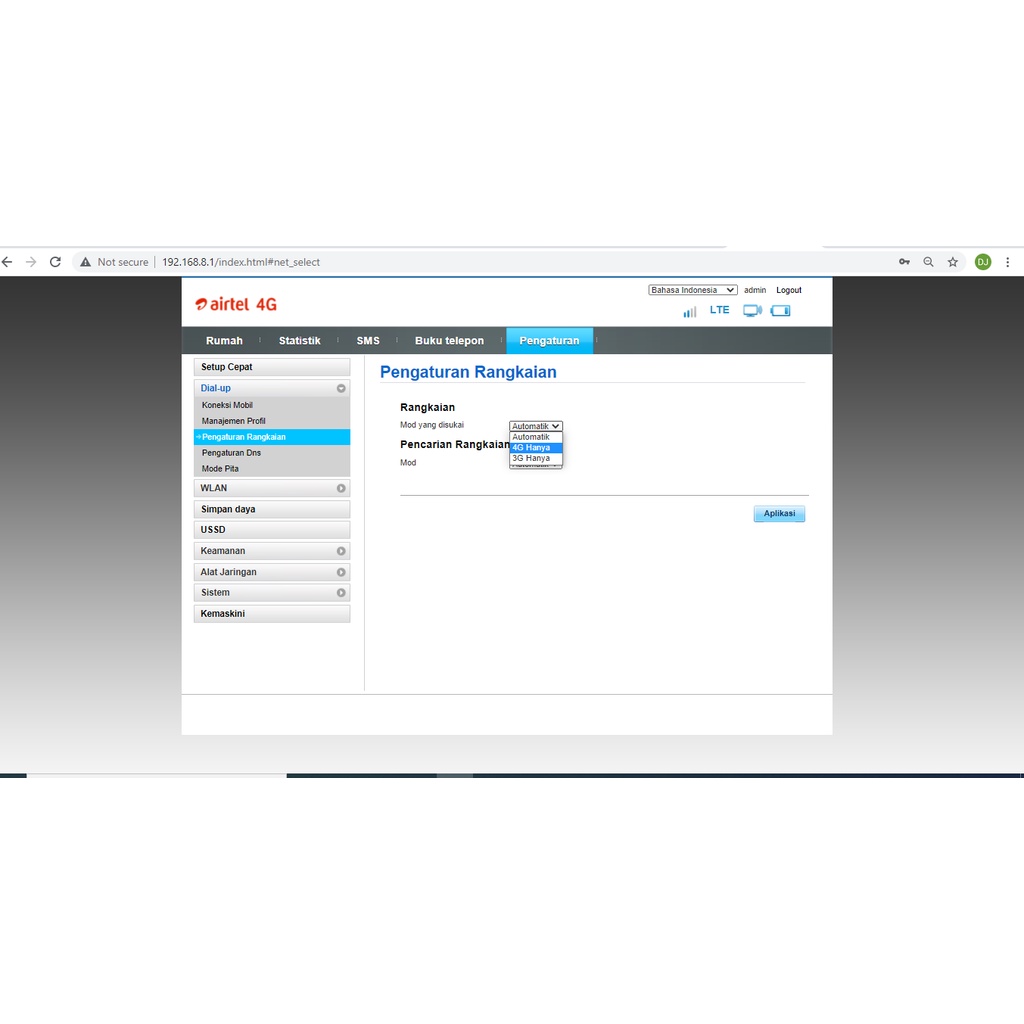Select the 3G Hanya option
This screenshot has width=1024, height=1024.
(536, 458)
